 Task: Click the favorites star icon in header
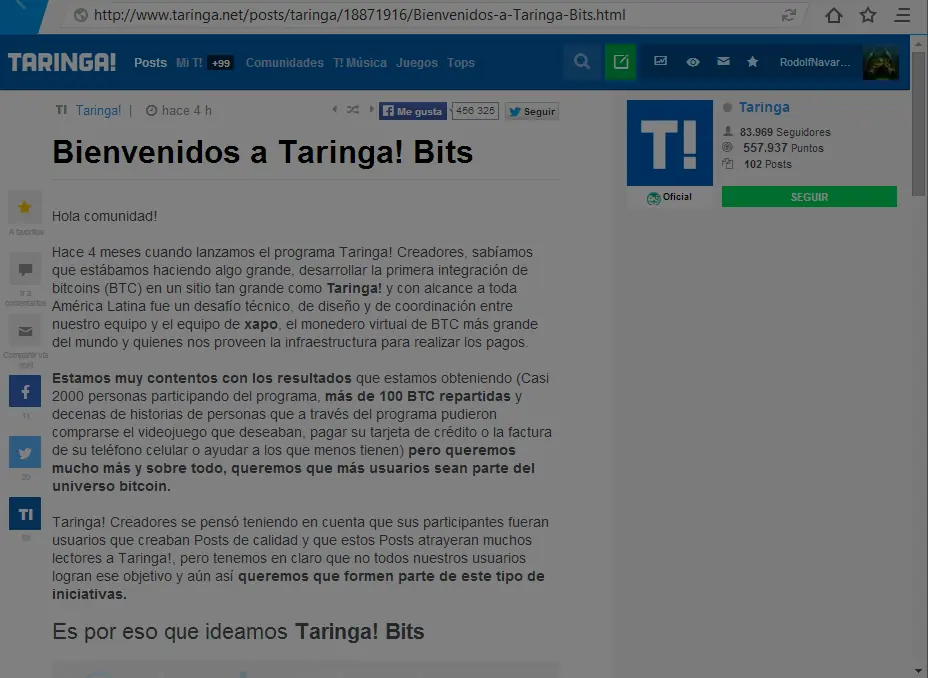click(752, 62)
